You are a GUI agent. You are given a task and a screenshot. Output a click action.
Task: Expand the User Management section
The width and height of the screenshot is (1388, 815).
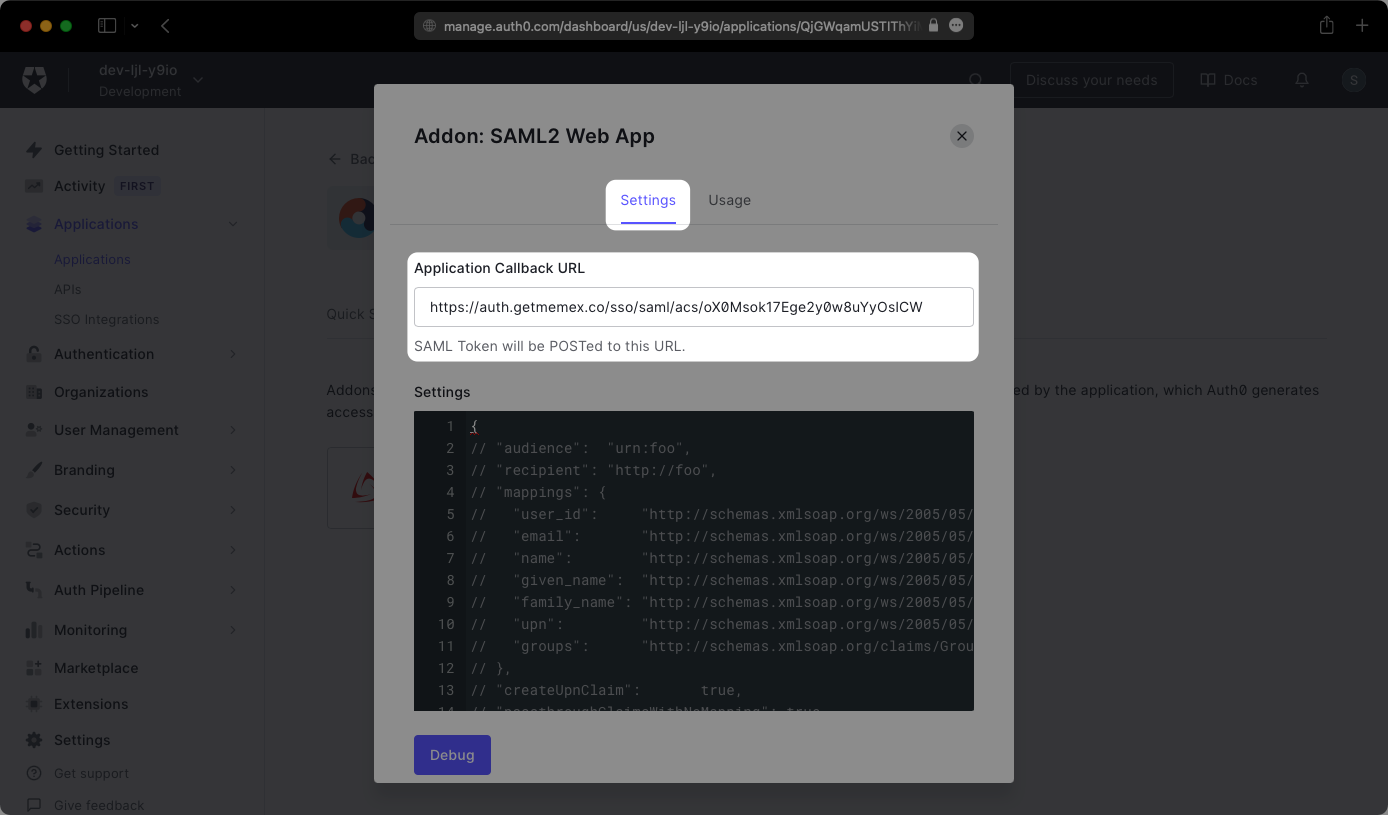[114, 430]
